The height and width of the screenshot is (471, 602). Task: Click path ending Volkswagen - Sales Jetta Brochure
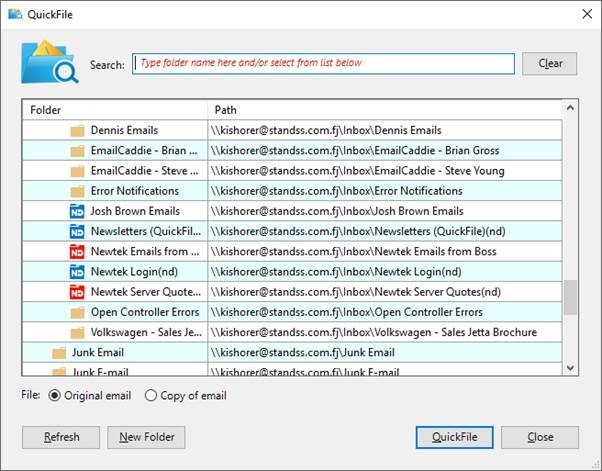click(374, 332)
